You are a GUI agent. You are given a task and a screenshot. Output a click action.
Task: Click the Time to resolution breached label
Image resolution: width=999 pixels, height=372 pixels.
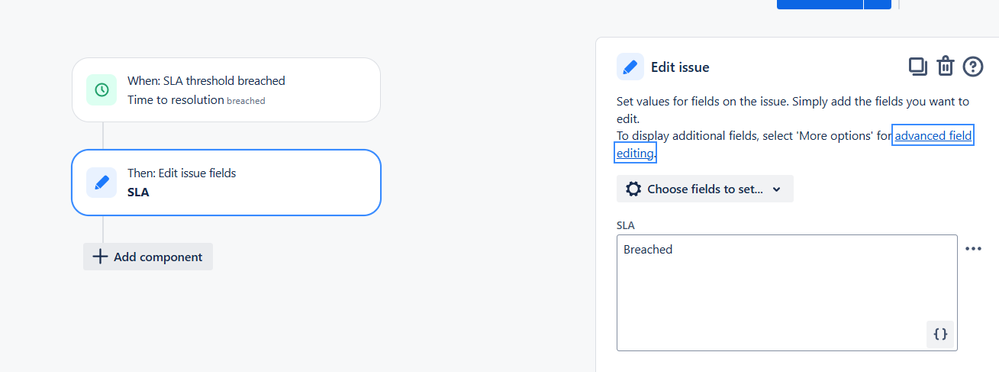tap(196, 100)
